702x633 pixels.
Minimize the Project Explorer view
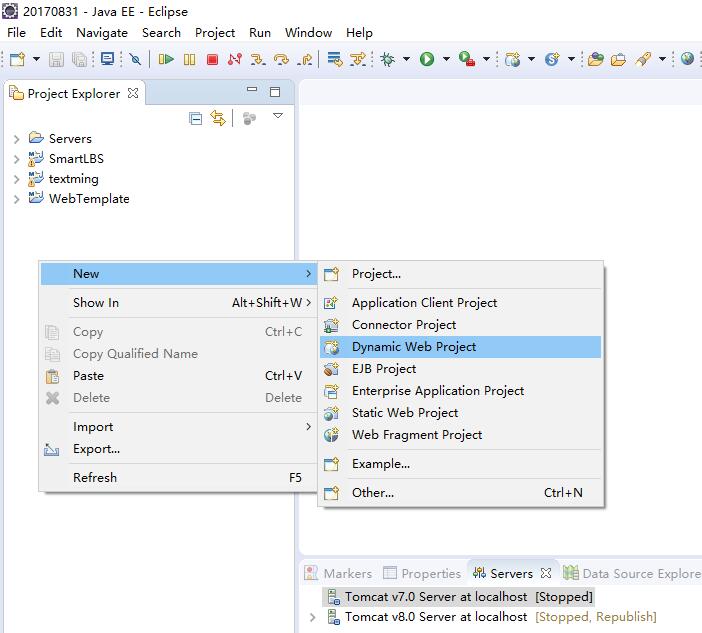pyautogui.click(x=252, y=92)
